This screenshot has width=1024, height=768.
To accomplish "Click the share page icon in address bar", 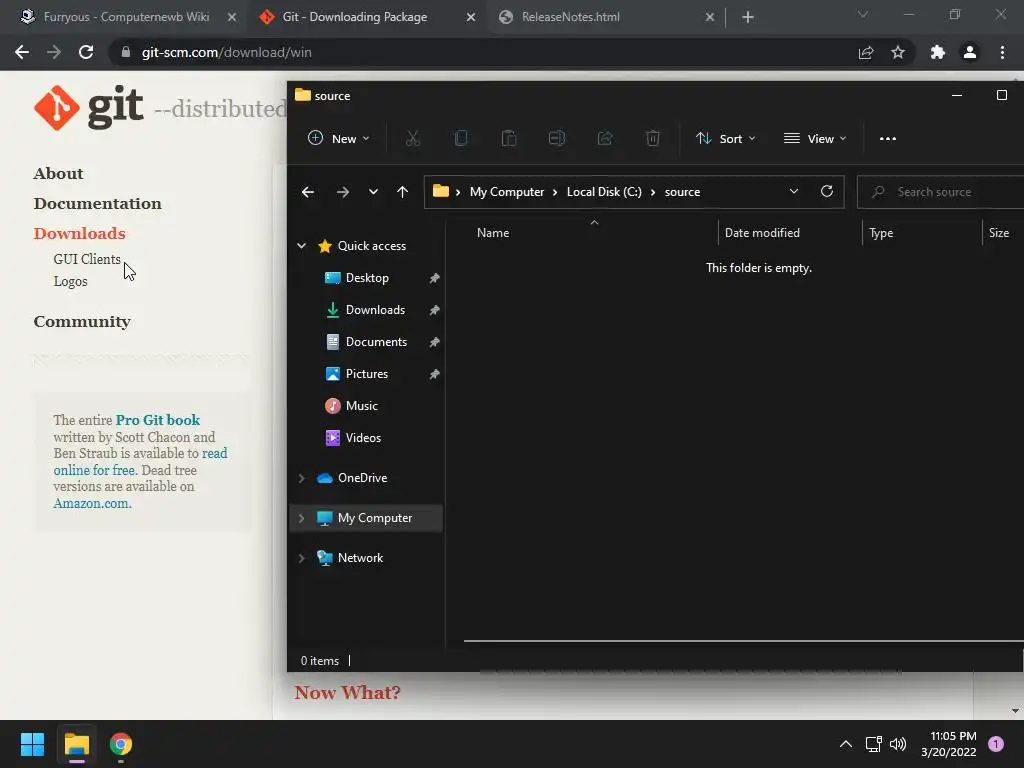I will (866, 52).
